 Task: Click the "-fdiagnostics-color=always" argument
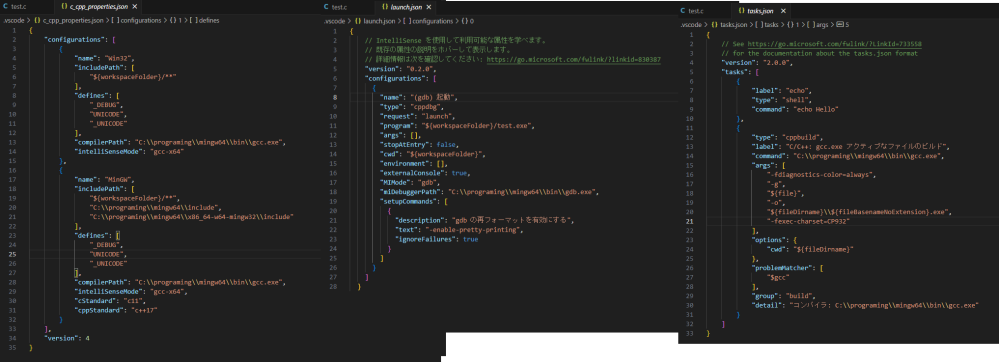pyautogui.click(x=822, y=174)
